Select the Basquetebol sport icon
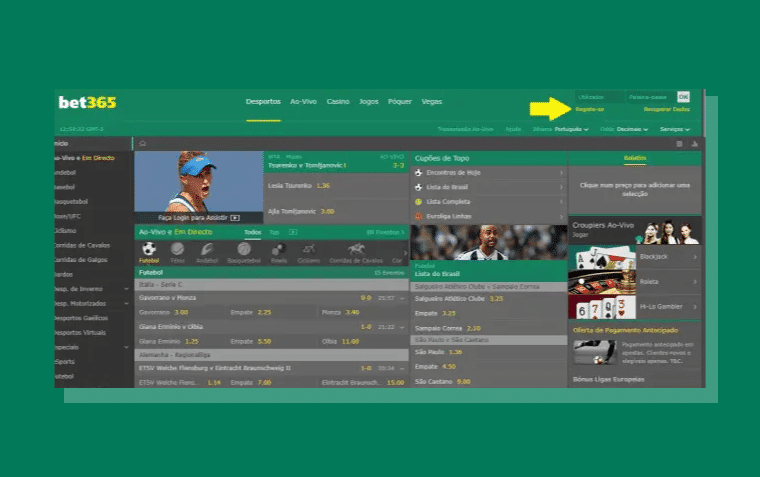Image resolution: width=760 pixels, height=477 pixels. 244,249
